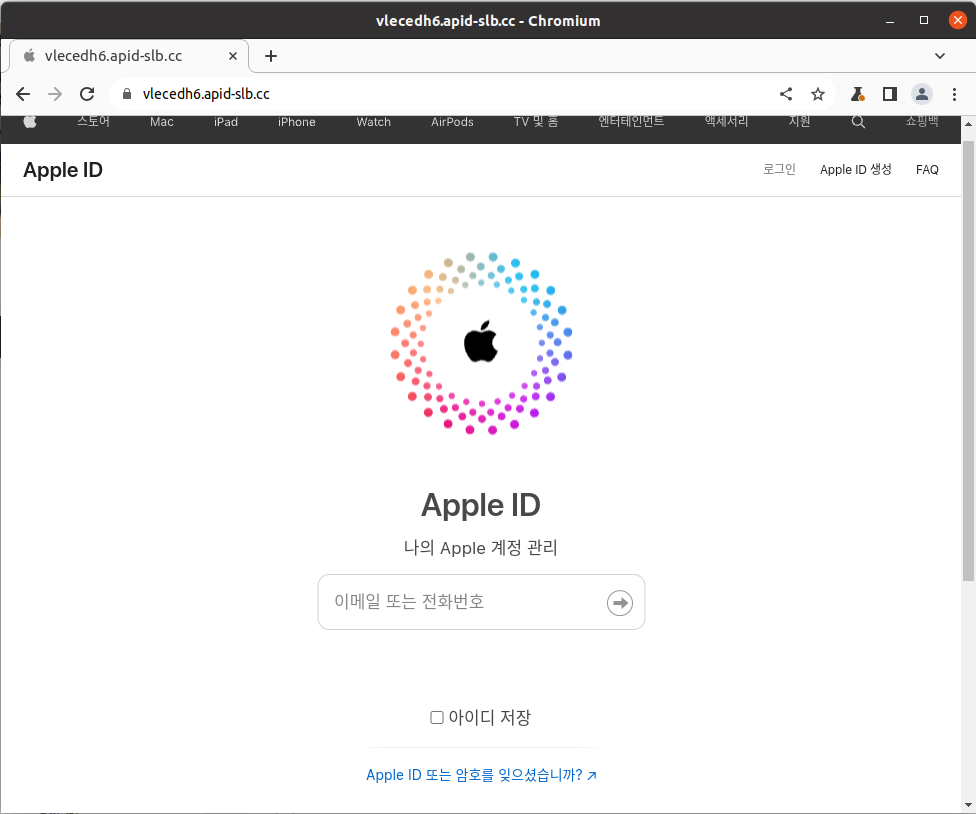Focus the 이메일 또는 전화번호 field

tap(481, 602)
